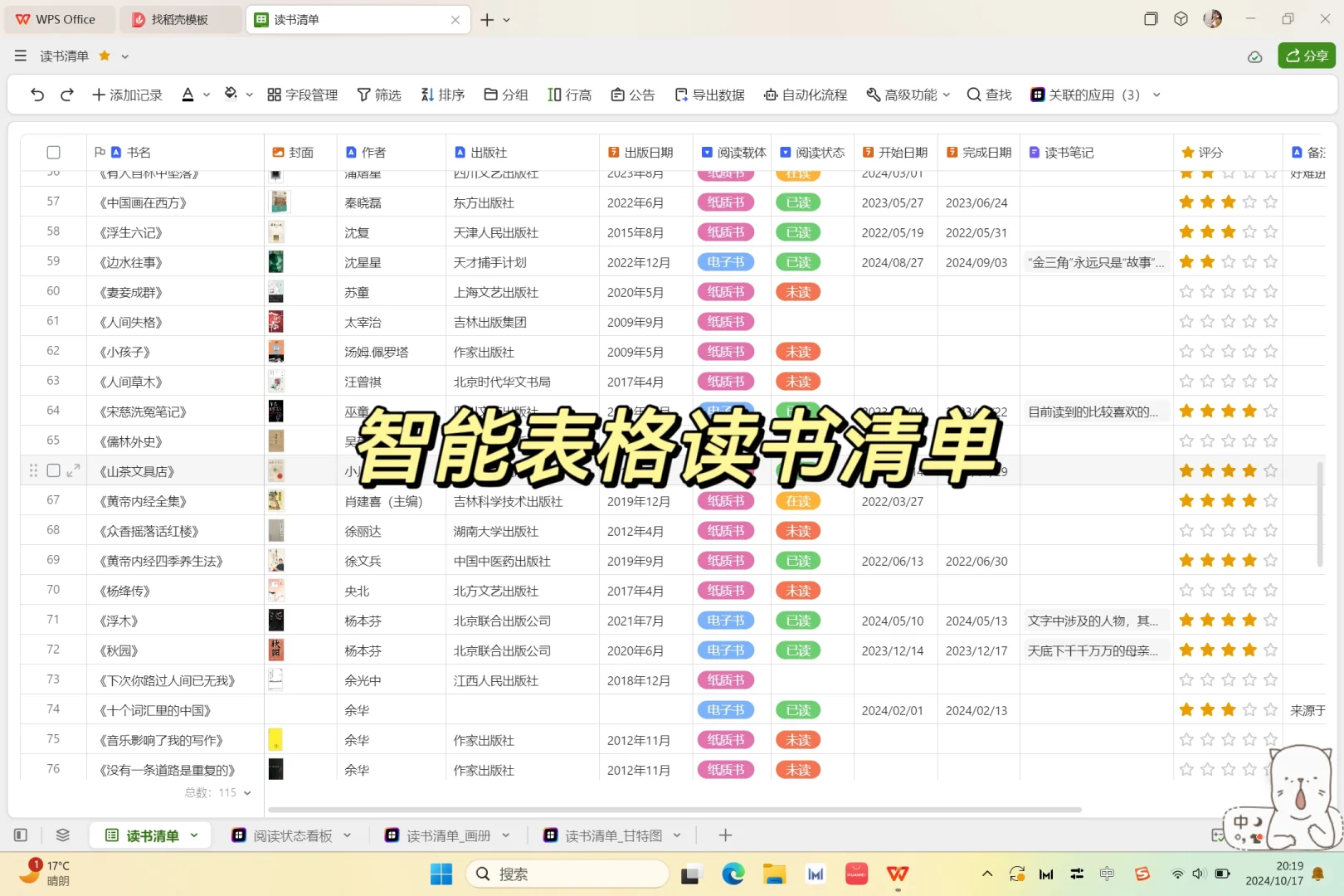The width and height of the screenshot is (1344, 896).
Task: Click the undo arrow icon
Action: tap(37, 95)
